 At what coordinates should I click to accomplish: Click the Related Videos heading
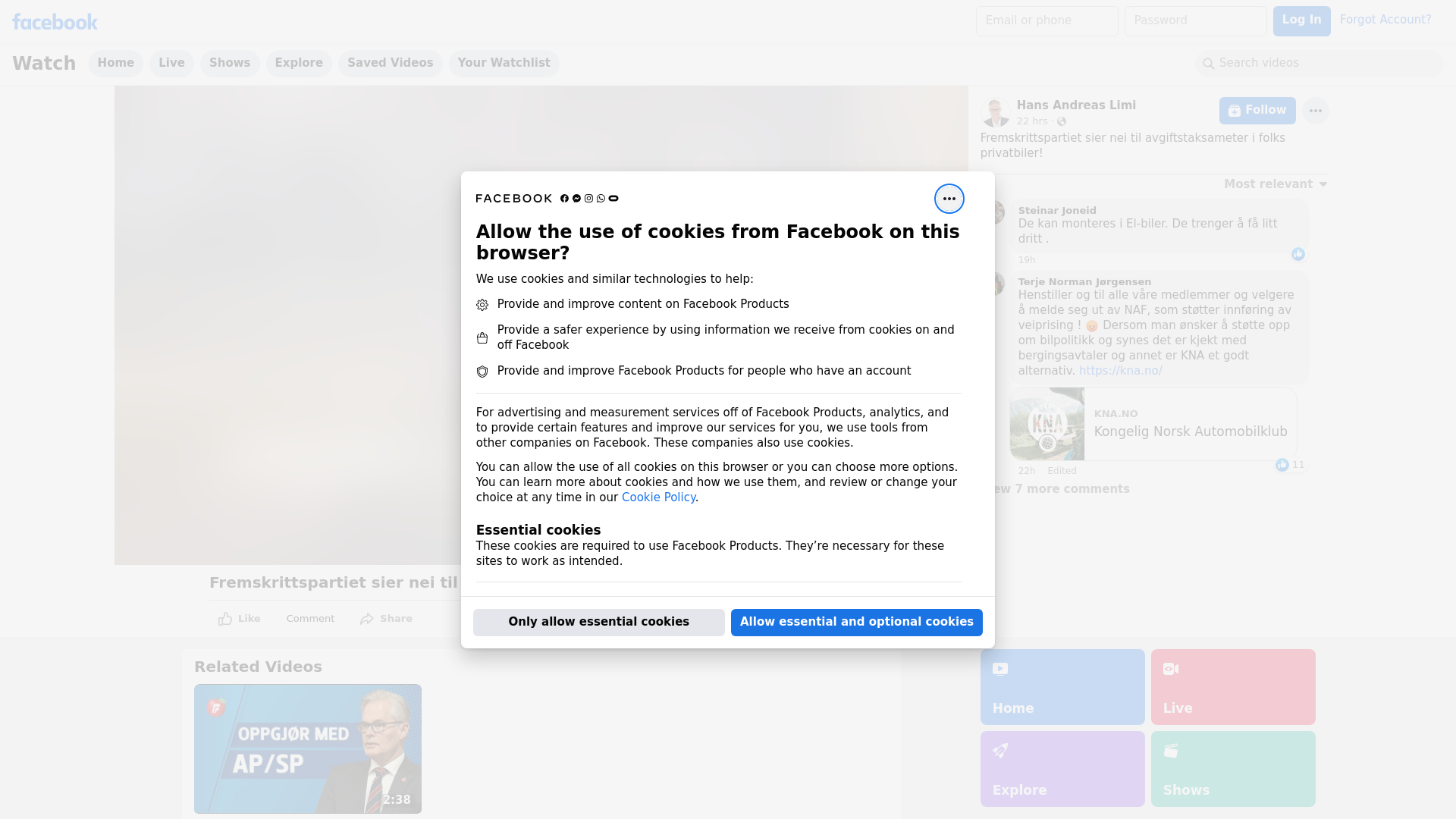pyautogui.click(x=258, y=667)
